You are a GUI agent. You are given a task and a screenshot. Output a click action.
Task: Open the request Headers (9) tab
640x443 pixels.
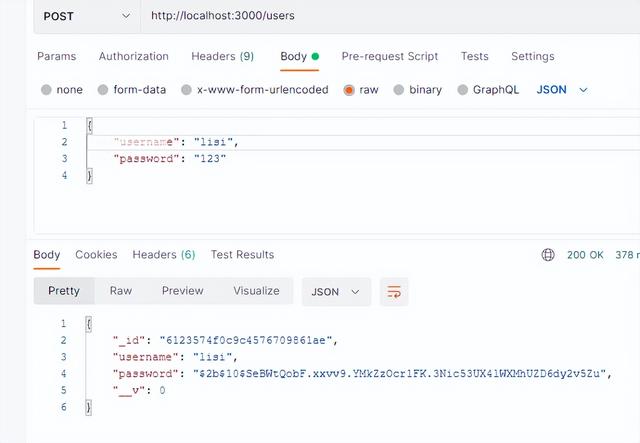(x=222, y=56)
